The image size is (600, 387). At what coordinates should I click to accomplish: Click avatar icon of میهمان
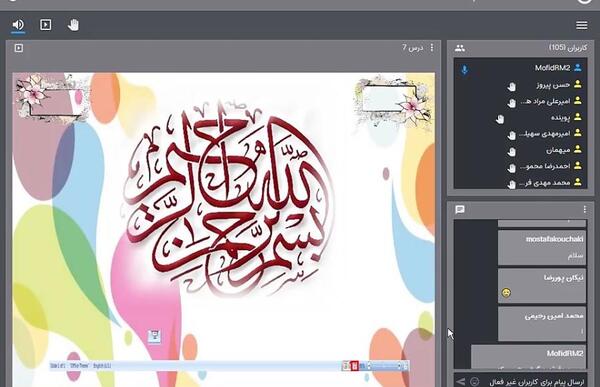click(578, 149)
